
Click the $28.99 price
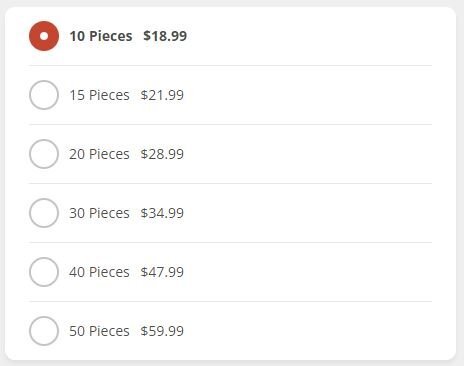pos(162,154)
